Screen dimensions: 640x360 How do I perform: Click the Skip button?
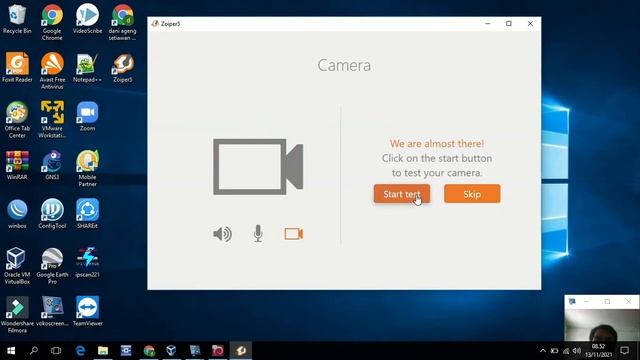[472, 194]
